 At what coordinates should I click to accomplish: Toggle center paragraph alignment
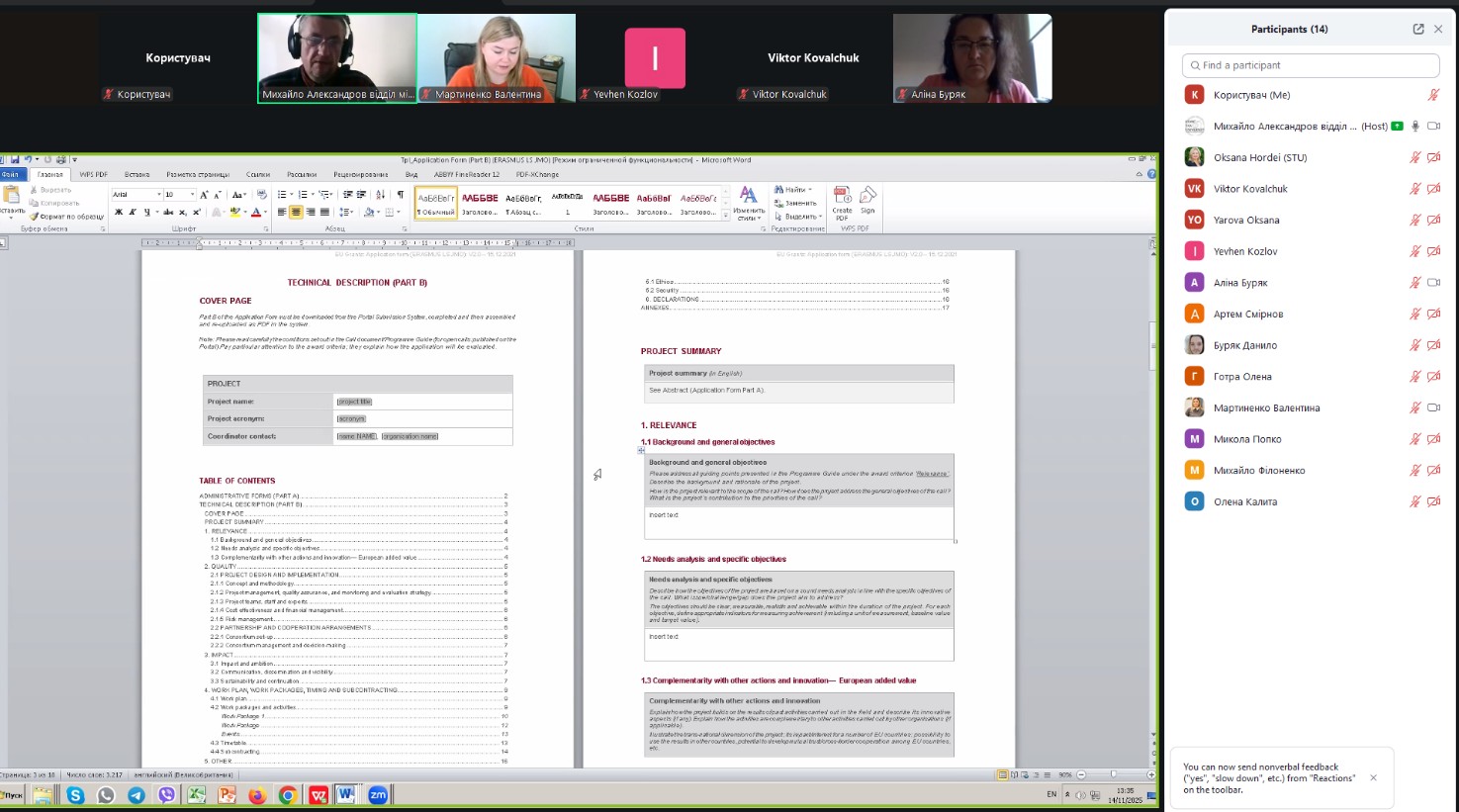pos(296,212)
